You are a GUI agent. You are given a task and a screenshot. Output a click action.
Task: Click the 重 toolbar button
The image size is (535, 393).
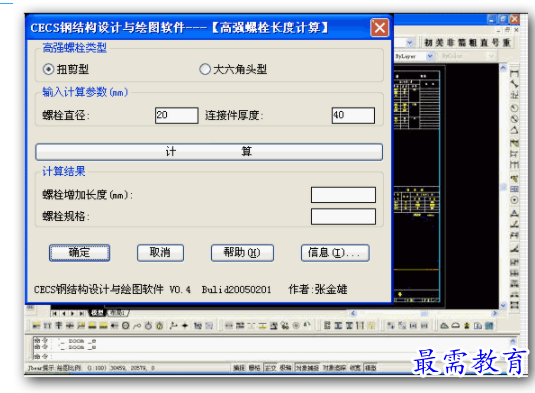click(507, 43)
